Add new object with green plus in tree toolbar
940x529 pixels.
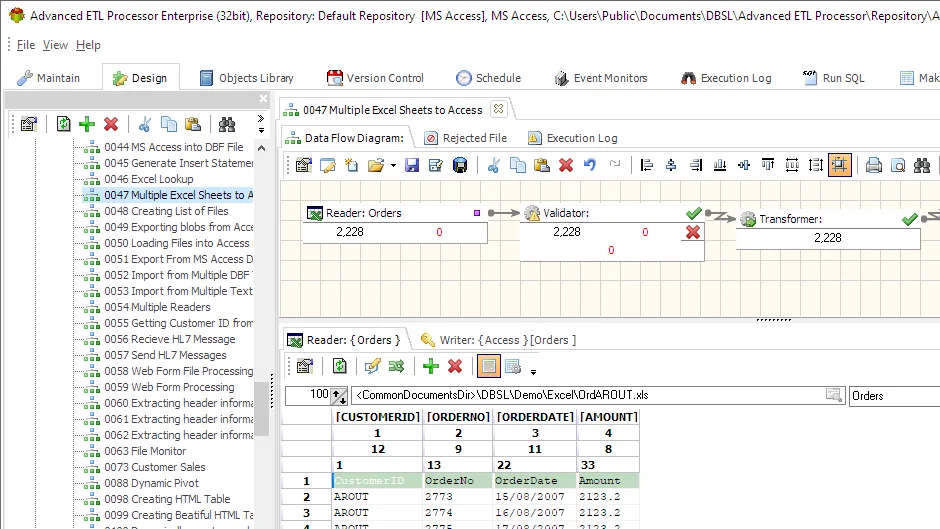tap(87, 124)
